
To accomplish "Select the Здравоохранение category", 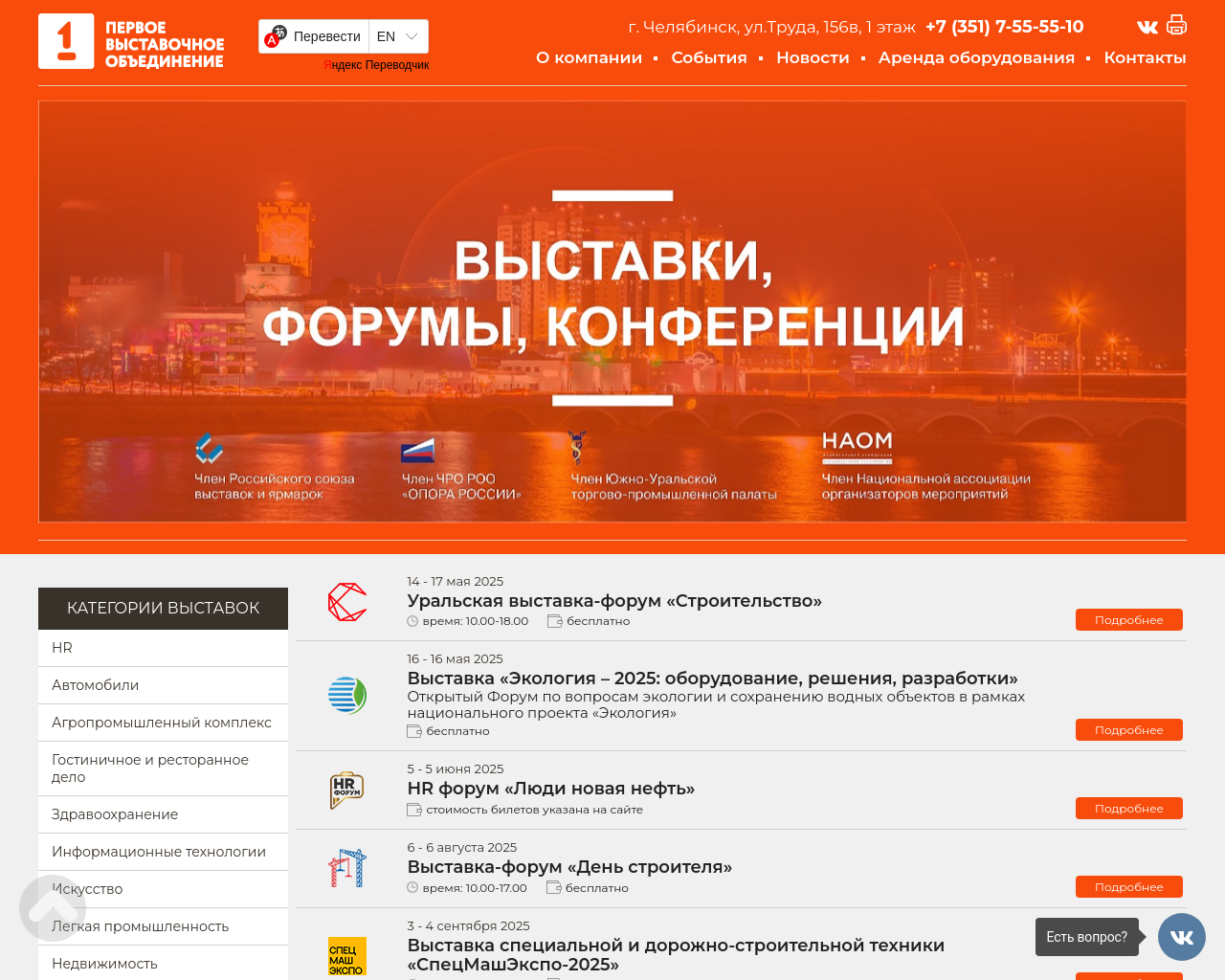I will coord(163,814).
